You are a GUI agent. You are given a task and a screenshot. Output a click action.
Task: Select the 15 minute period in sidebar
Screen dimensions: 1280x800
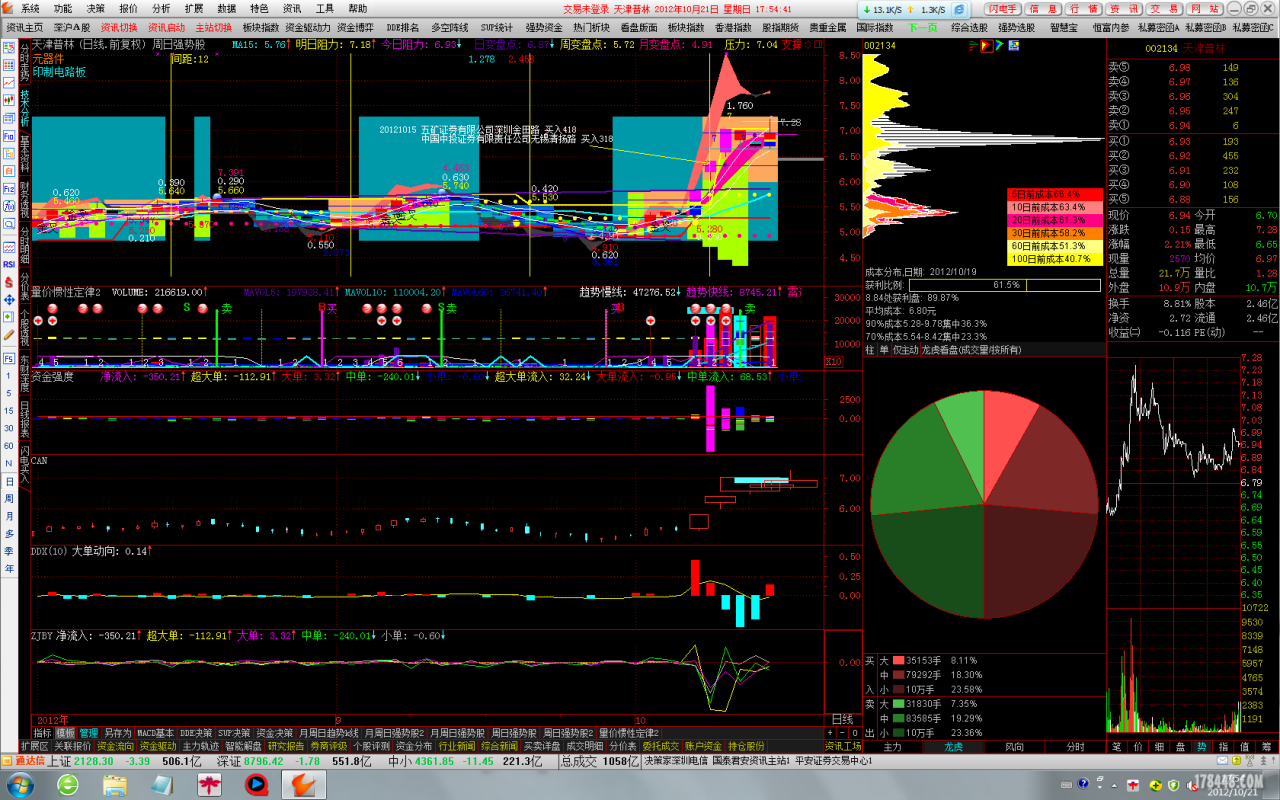[x=9, y=412]
